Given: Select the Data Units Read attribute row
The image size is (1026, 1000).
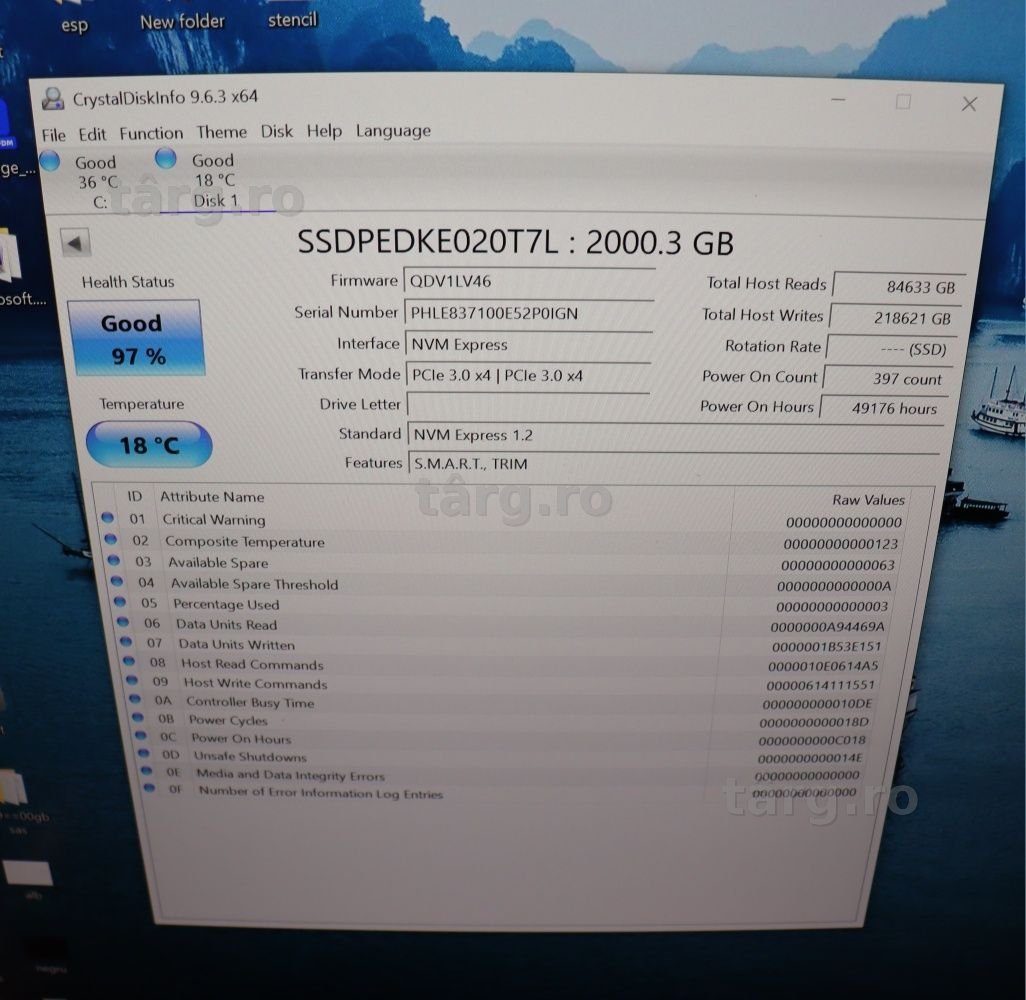Looking at the screenshot, I should point(503,624).
